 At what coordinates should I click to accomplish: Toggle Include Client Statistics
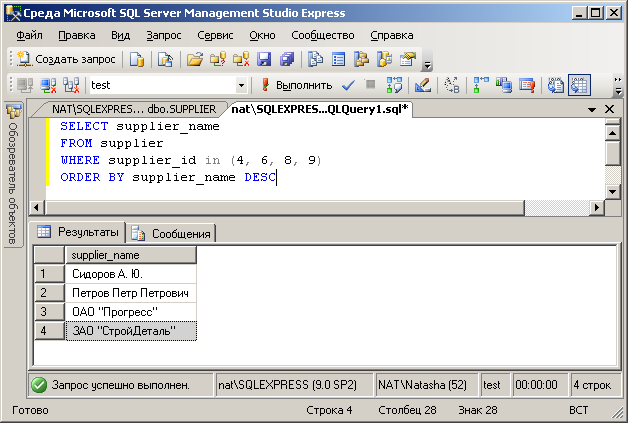(x=504, y=85)
